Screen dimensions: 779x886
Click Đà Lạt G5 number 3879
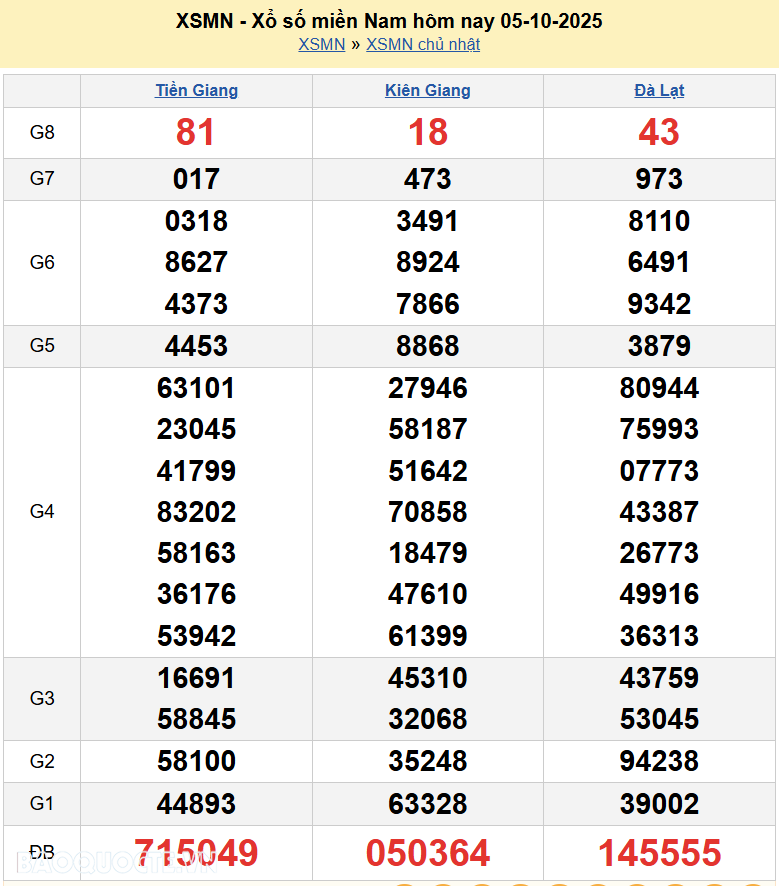click(659, 346)
